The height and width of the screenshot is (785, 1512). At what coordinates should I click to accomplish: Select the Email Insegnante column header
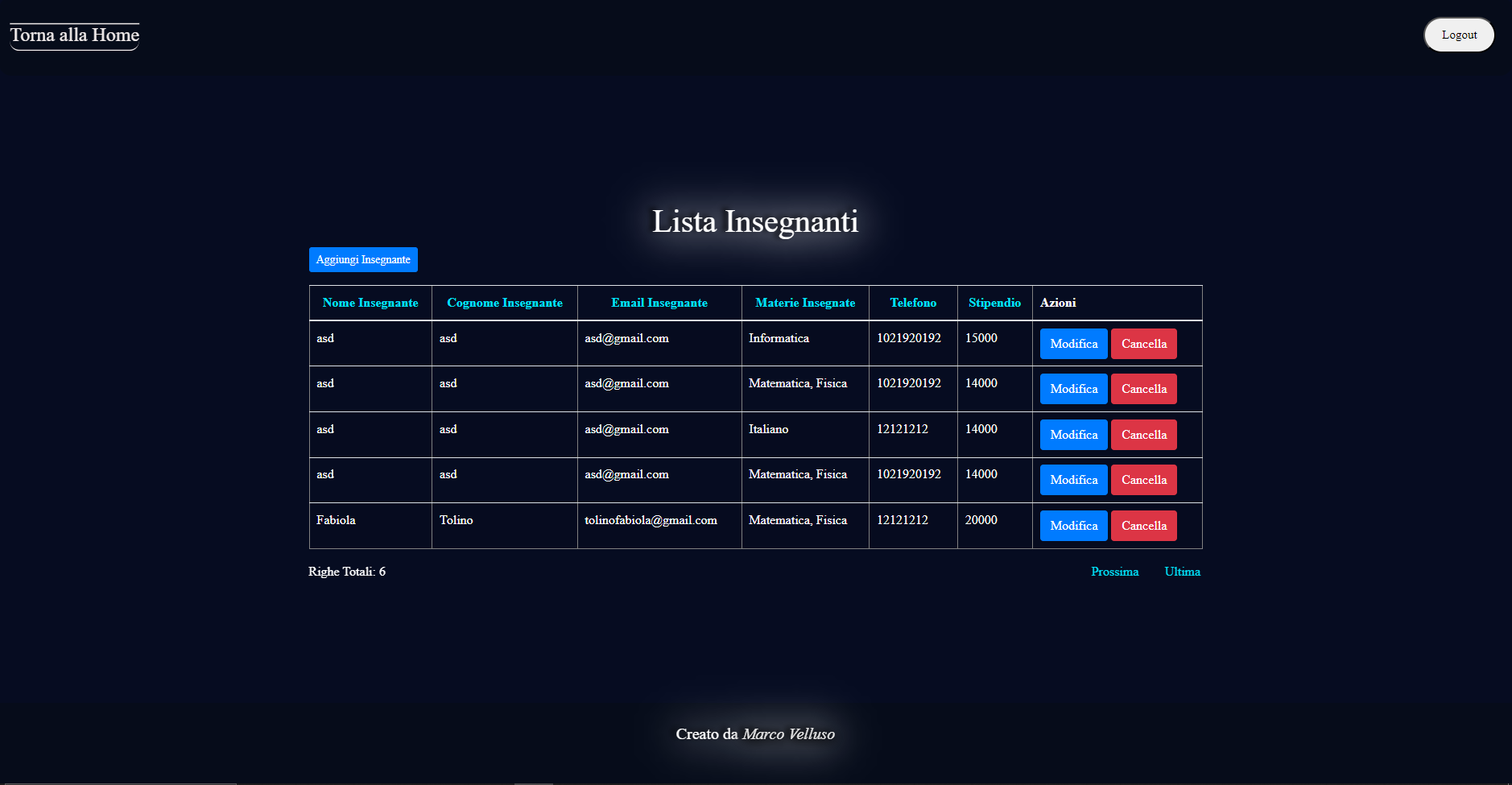pos(659,303)
